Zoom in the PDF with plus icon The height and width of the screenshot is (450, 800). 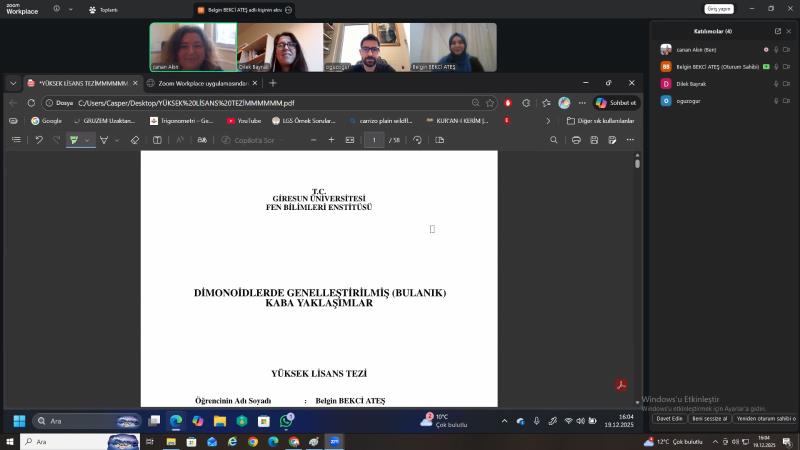pyautogui.click(x=331, y=140)
